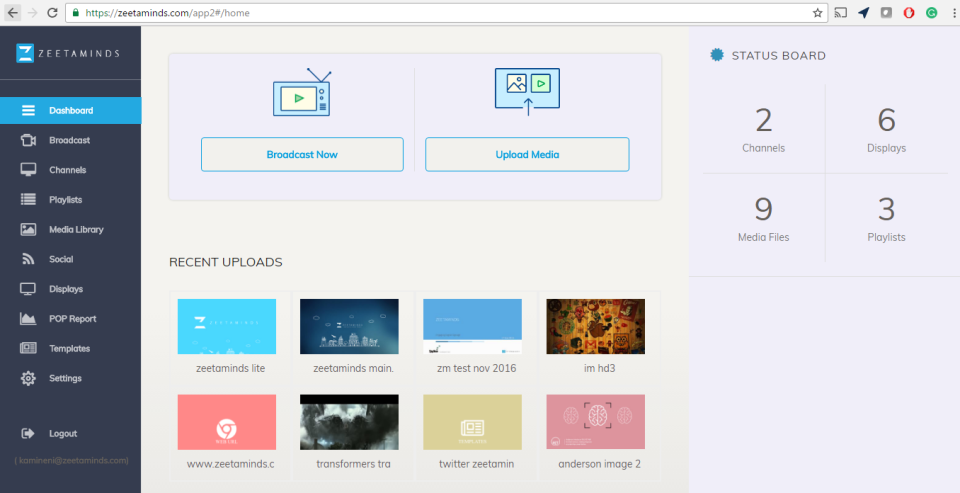Click the Grammarly extension icon
Image resolution: width=960 pixels, height=493 pixels.
[932, 13]
